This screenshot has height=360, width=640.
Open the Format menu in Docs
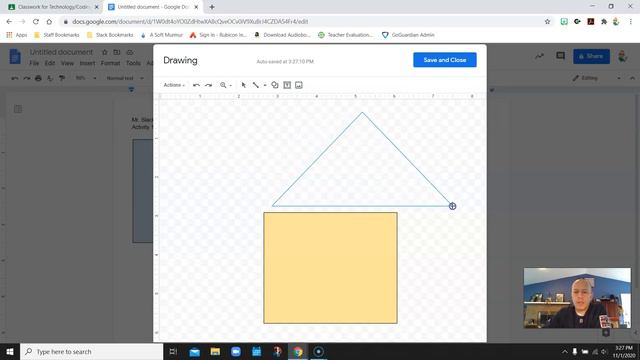pyautogui.click(x=110, y=63)
